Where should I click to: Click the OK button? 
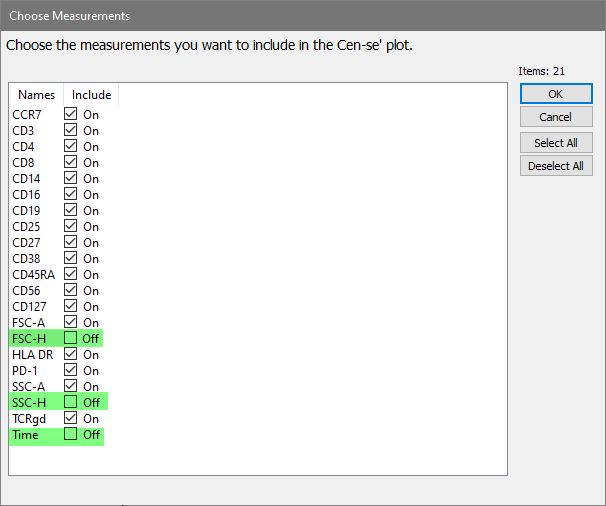coord(556,93)
